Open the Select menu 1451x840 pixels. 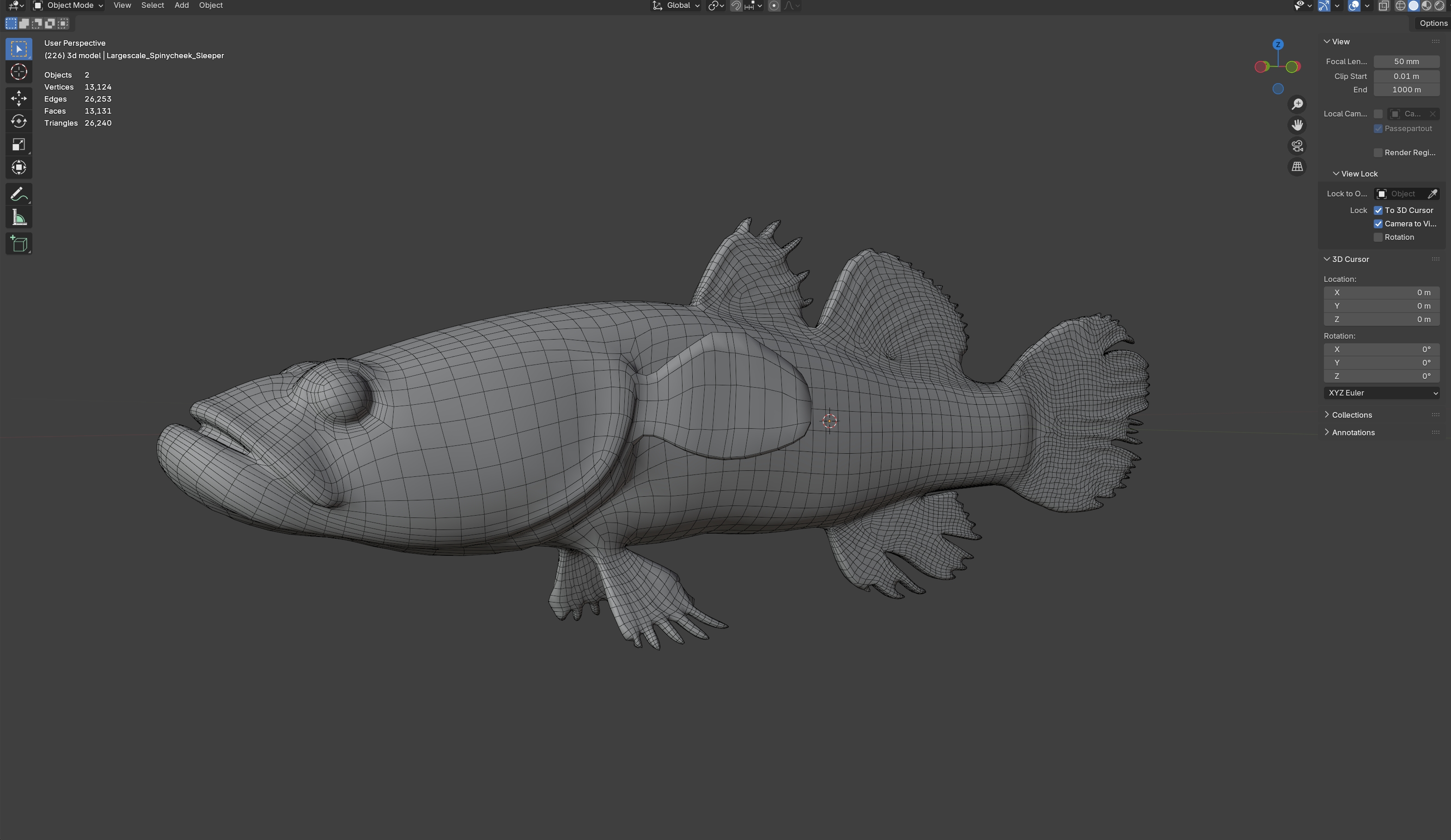pos(152,6)
